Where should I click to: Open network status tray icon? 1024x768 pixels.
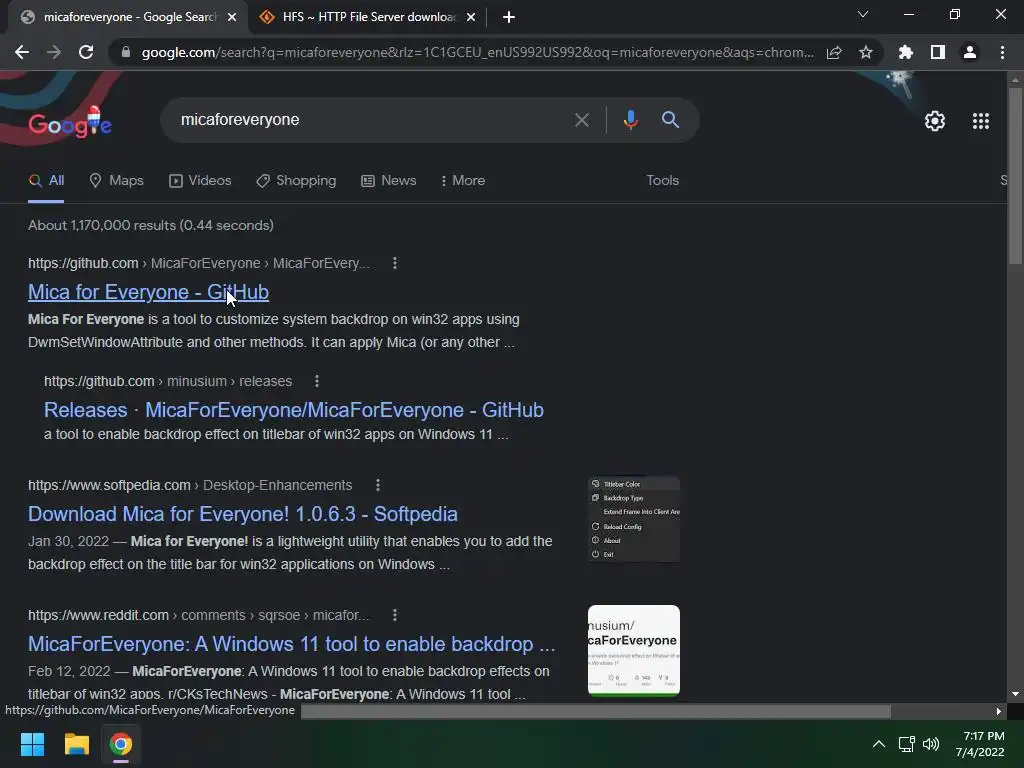[x=906, y=744]
